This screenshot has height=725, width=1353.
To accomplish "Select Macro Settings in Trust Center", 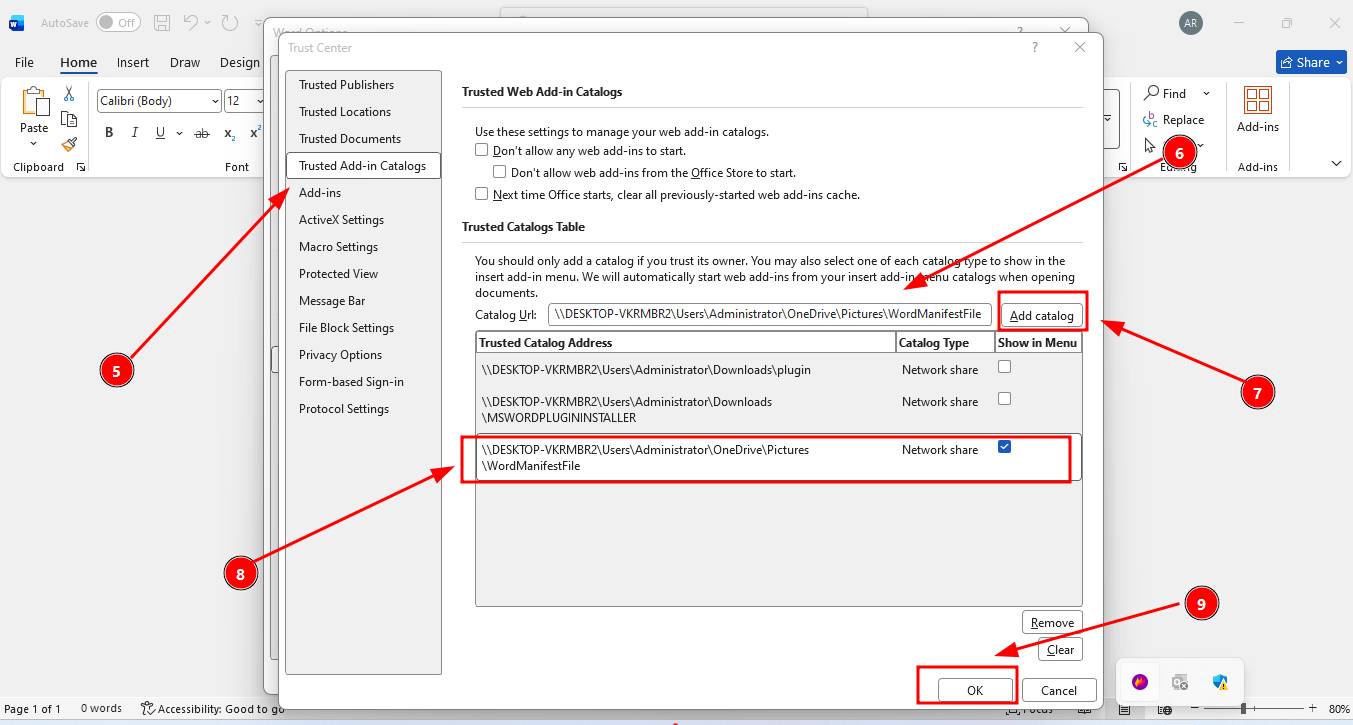I will 338,247.
